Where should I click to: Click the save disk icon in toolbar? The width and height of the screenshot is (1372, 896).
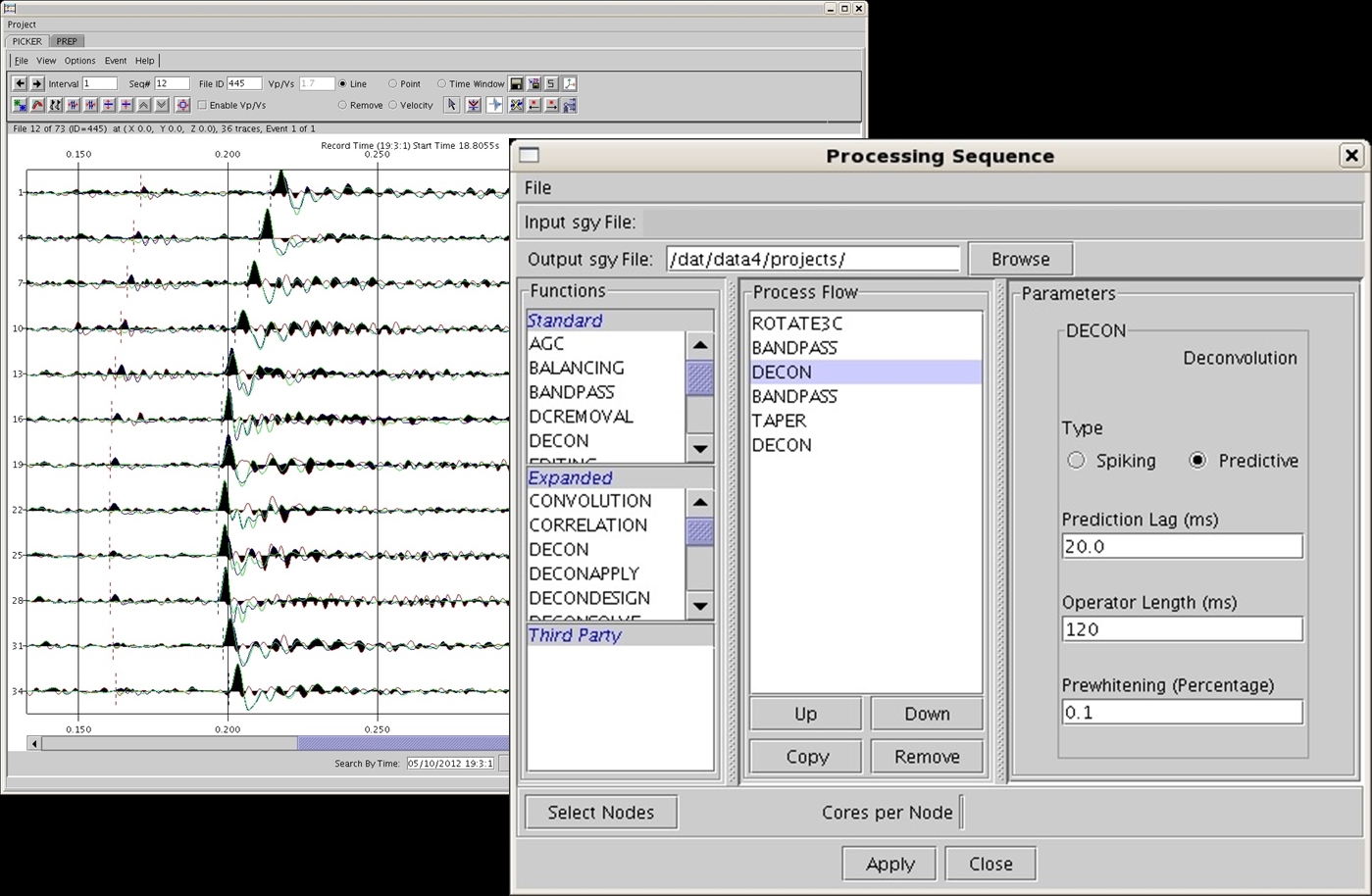517,84
